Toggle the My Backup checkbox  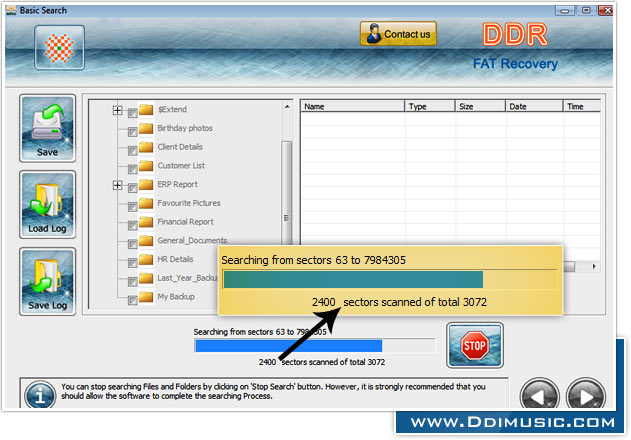coord(132,300)
